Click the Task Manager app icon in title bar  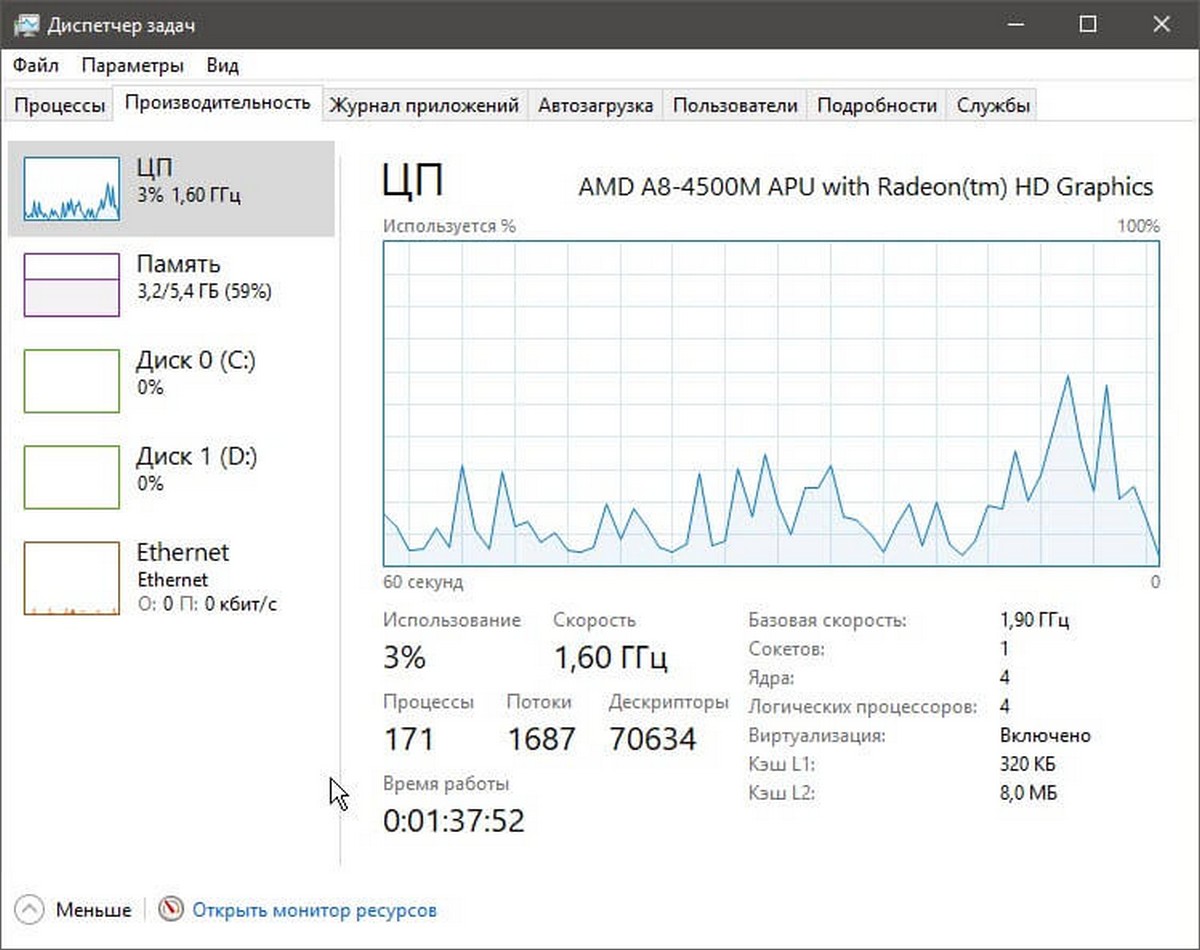click(25, 24)
